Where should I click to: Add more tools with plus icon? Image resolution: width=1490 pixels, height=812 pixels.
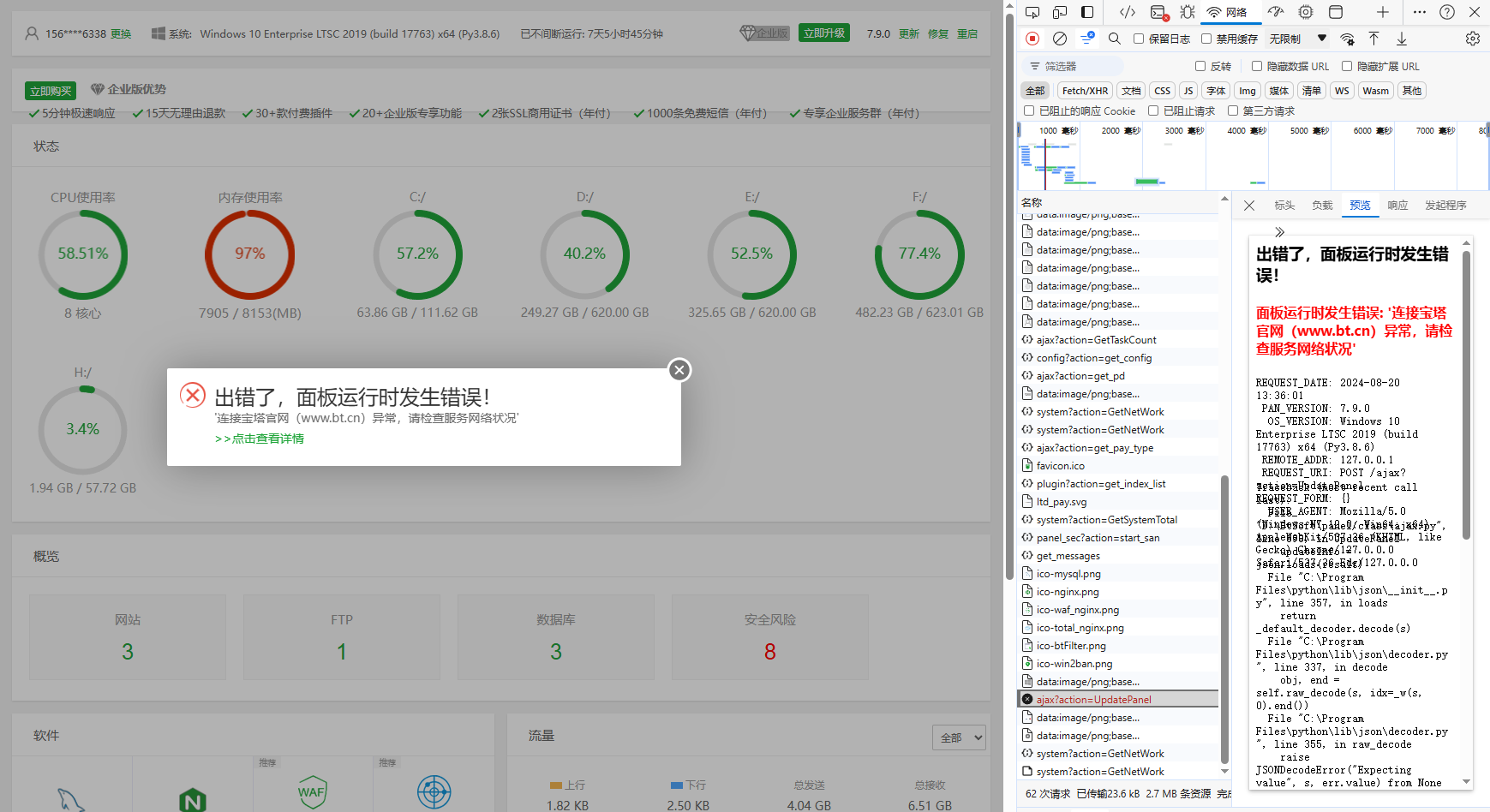coord(1382,12)
